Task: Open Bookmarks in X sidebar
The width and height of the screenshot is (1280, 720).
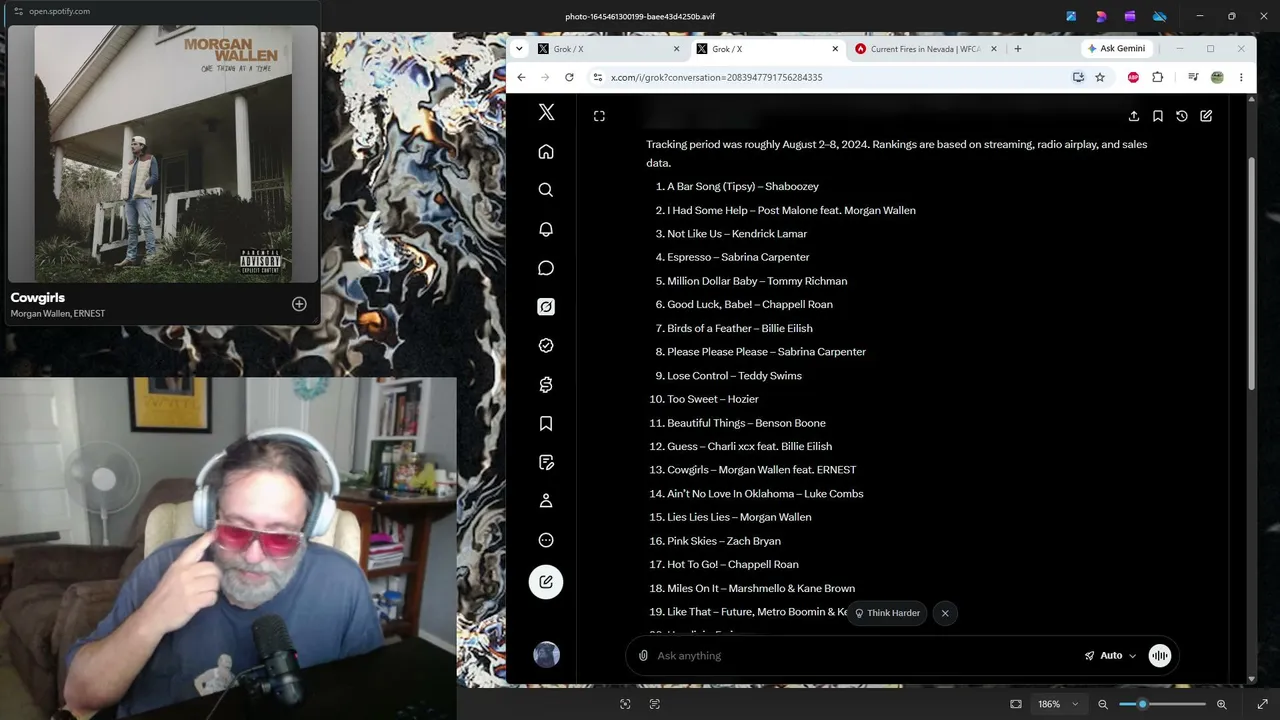Action: [x=546, y=424]
